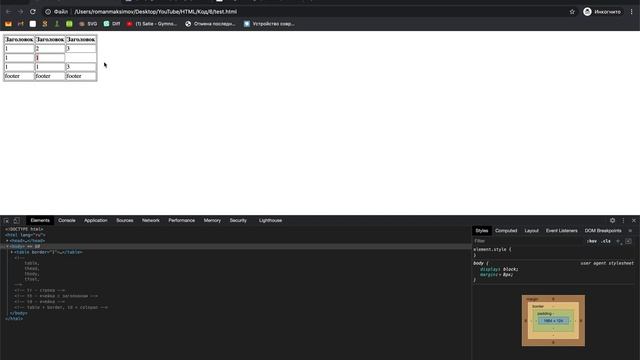Open the 'Устройство совр...' bookmark
This screenshot has width=640, height=360.
(269, 24)
